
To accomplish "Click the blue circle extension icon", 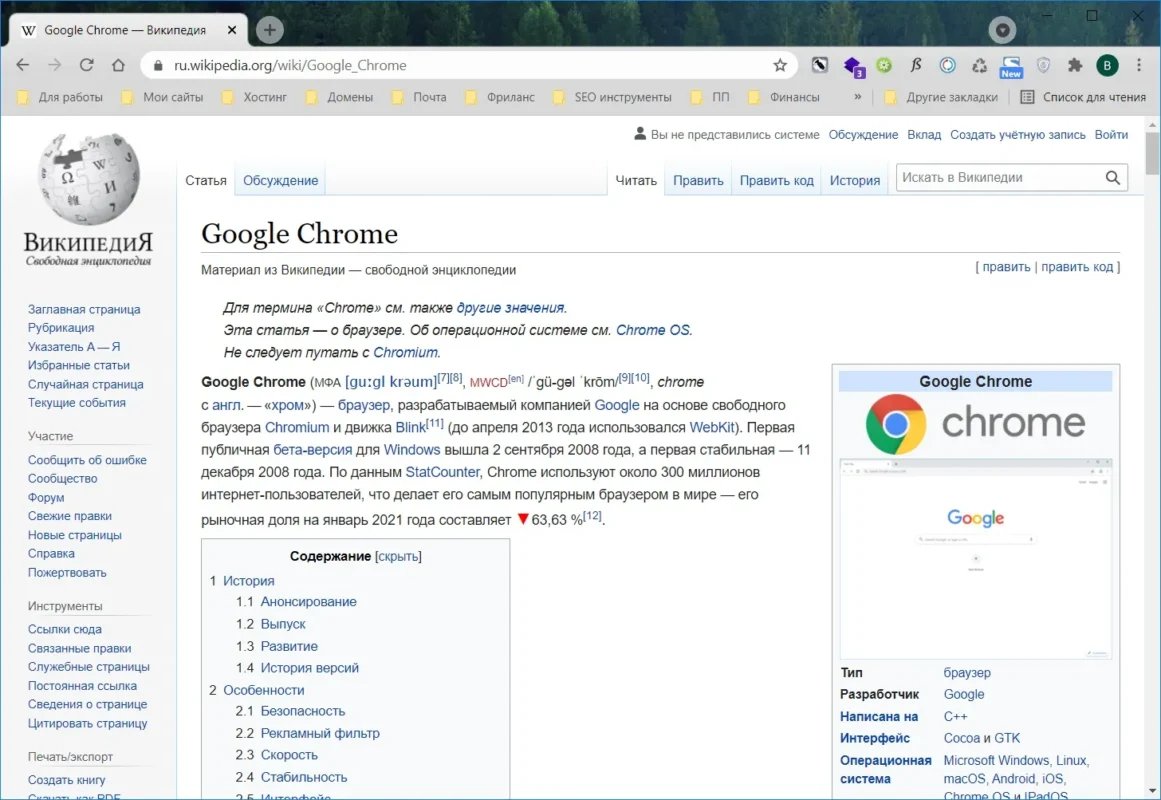I will click(947, 65).
